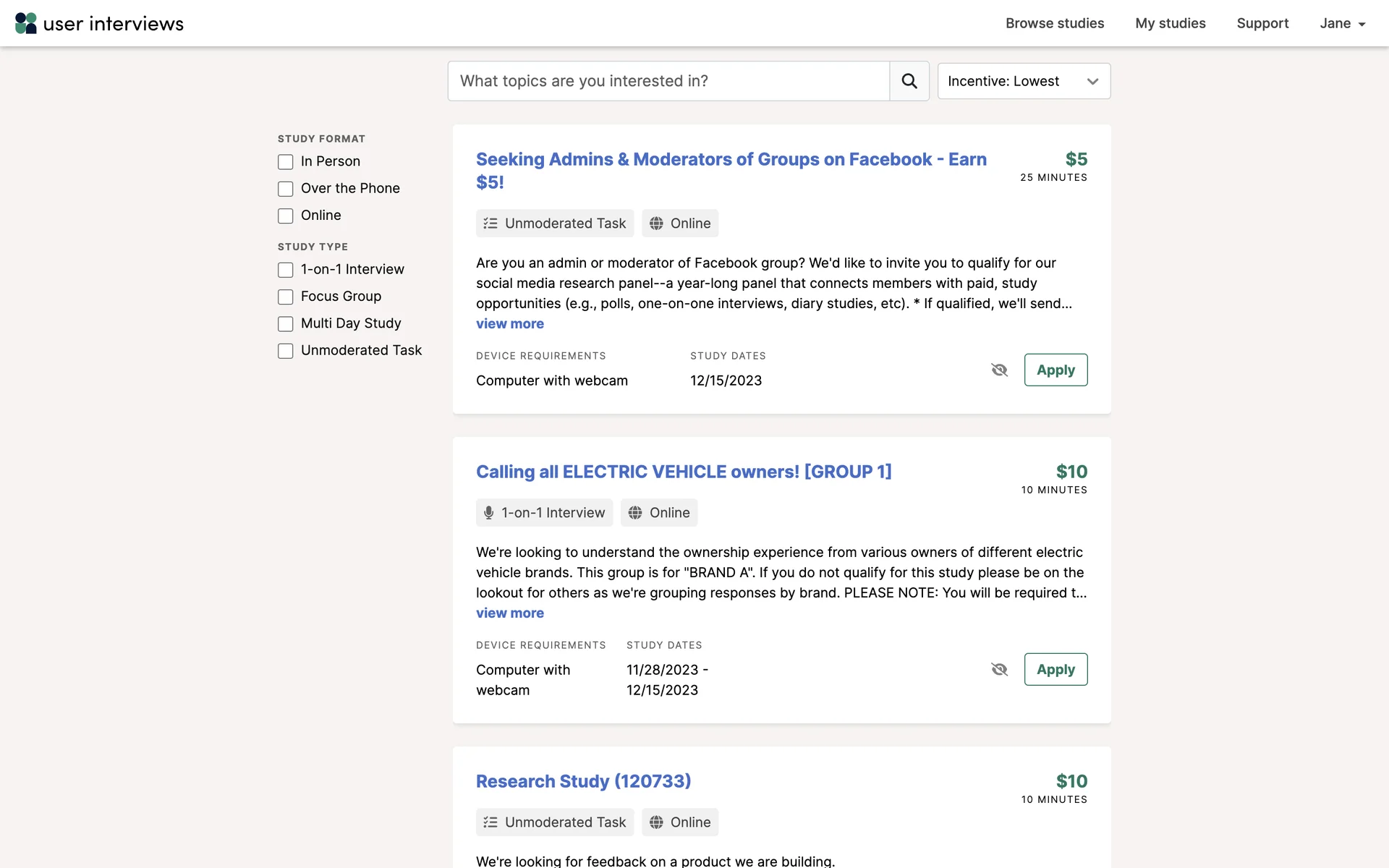The width and height of the screenshot is (1389, 868).
Task: Tick the Focus Group study type
Action: tap(286, 297)
